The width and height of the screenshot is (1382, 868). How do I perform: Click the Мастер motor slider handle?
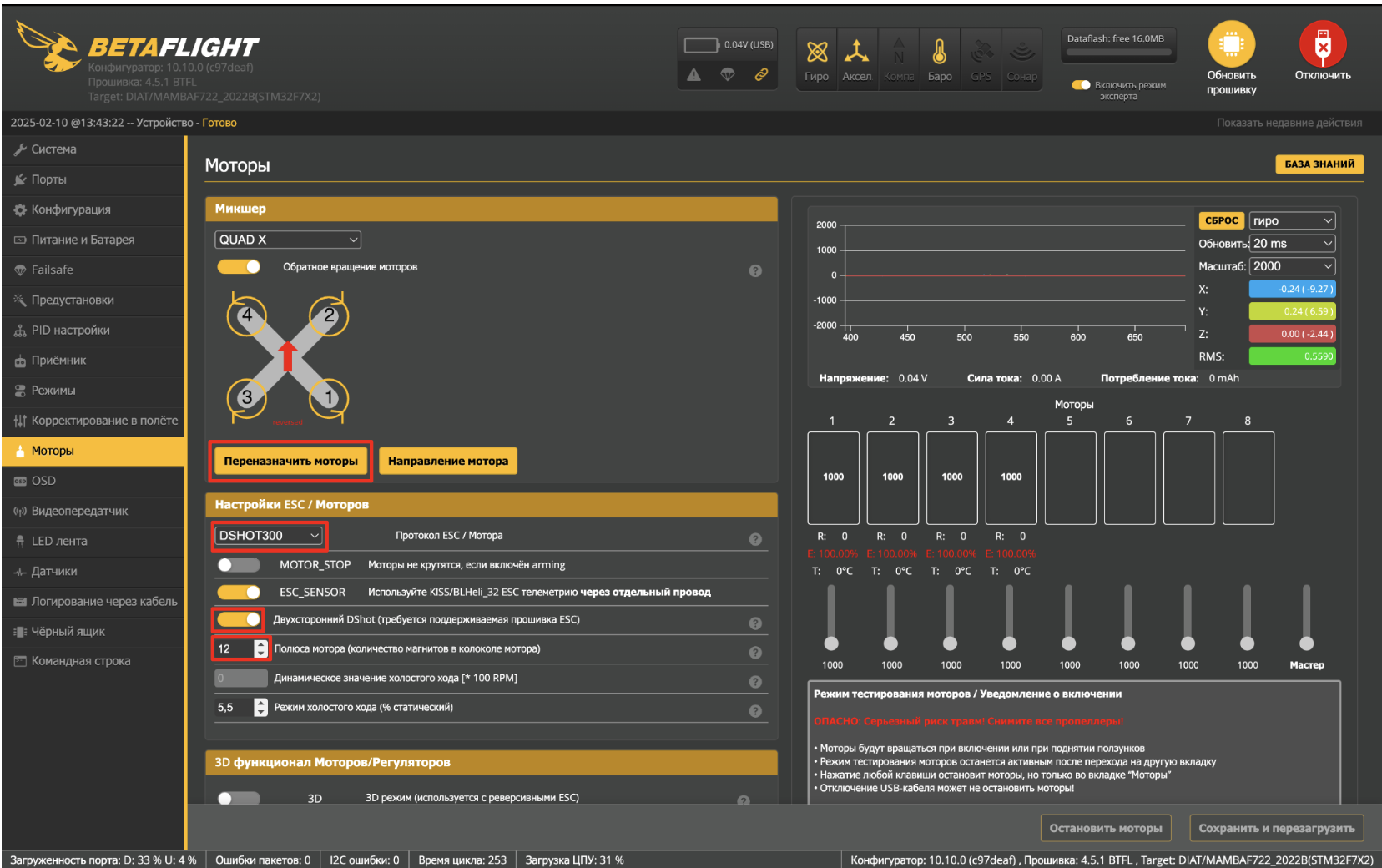click(1306, 643)
